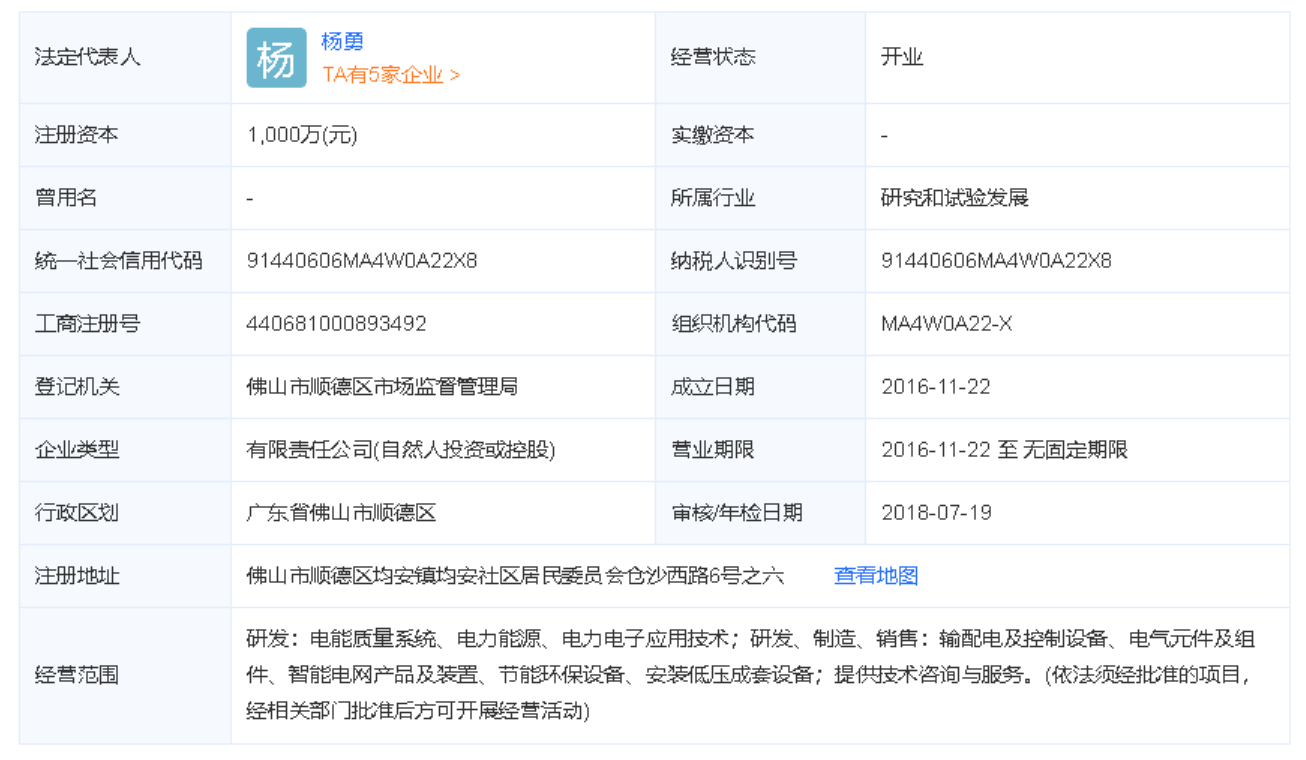Click the code value beside 统一社会信用代码
1306x760 pixels.
[362, 261]
